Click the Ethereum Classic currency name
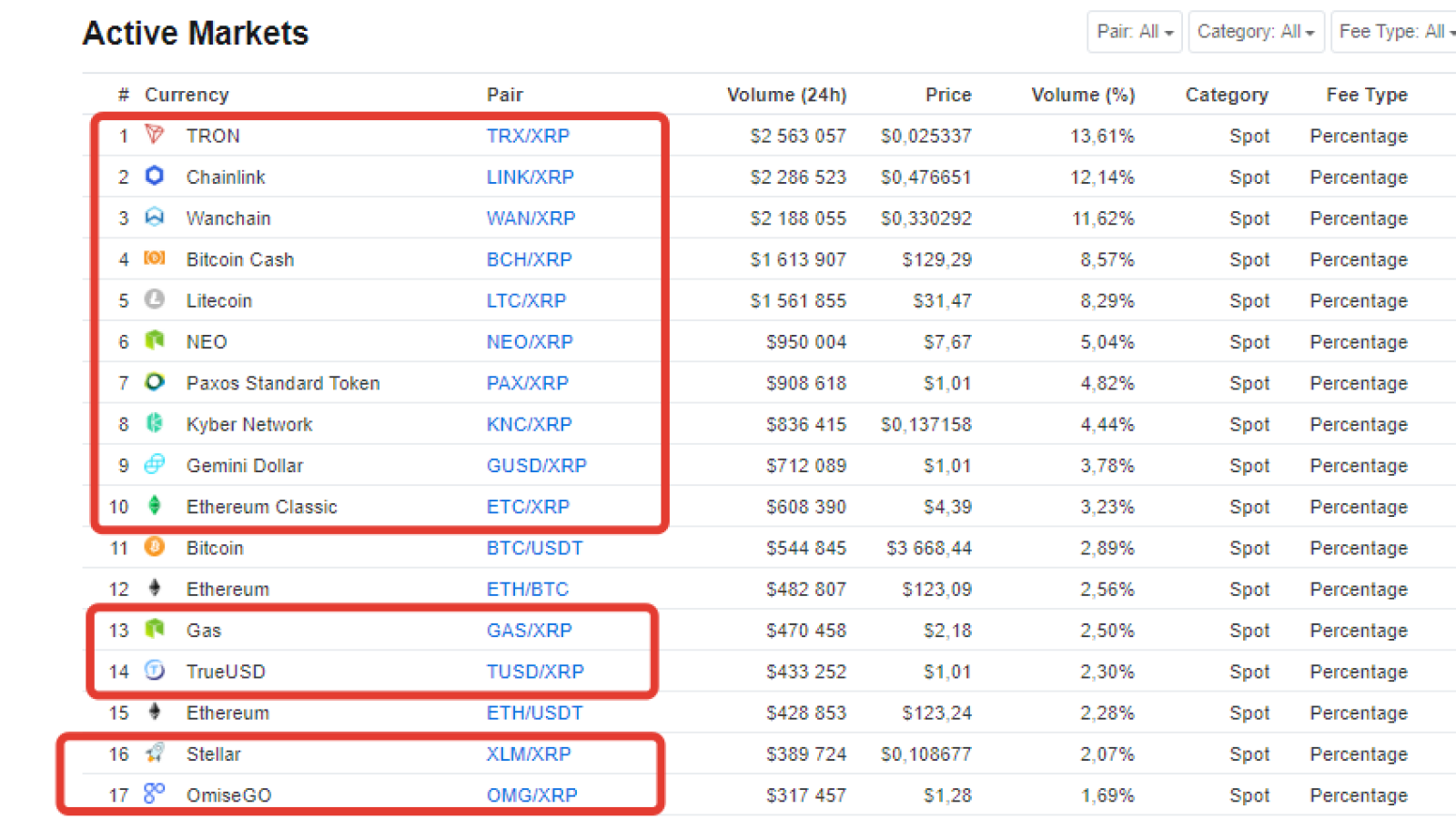 (x=262, y=507)
